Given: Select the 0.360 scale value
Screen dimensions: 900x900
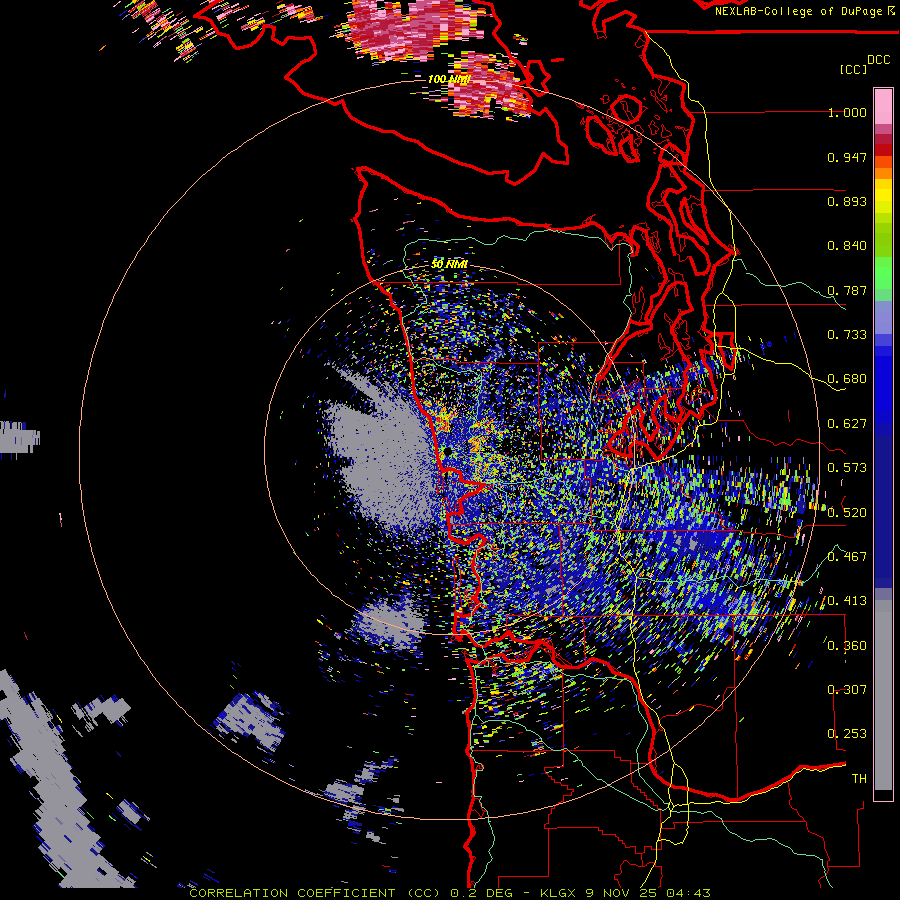Looking at the screenshot, I should point(847,646).
